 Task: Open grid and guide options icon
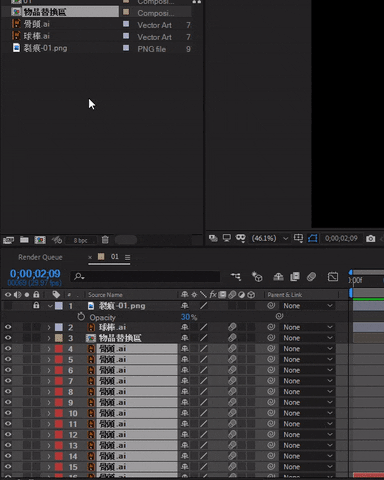298,238
